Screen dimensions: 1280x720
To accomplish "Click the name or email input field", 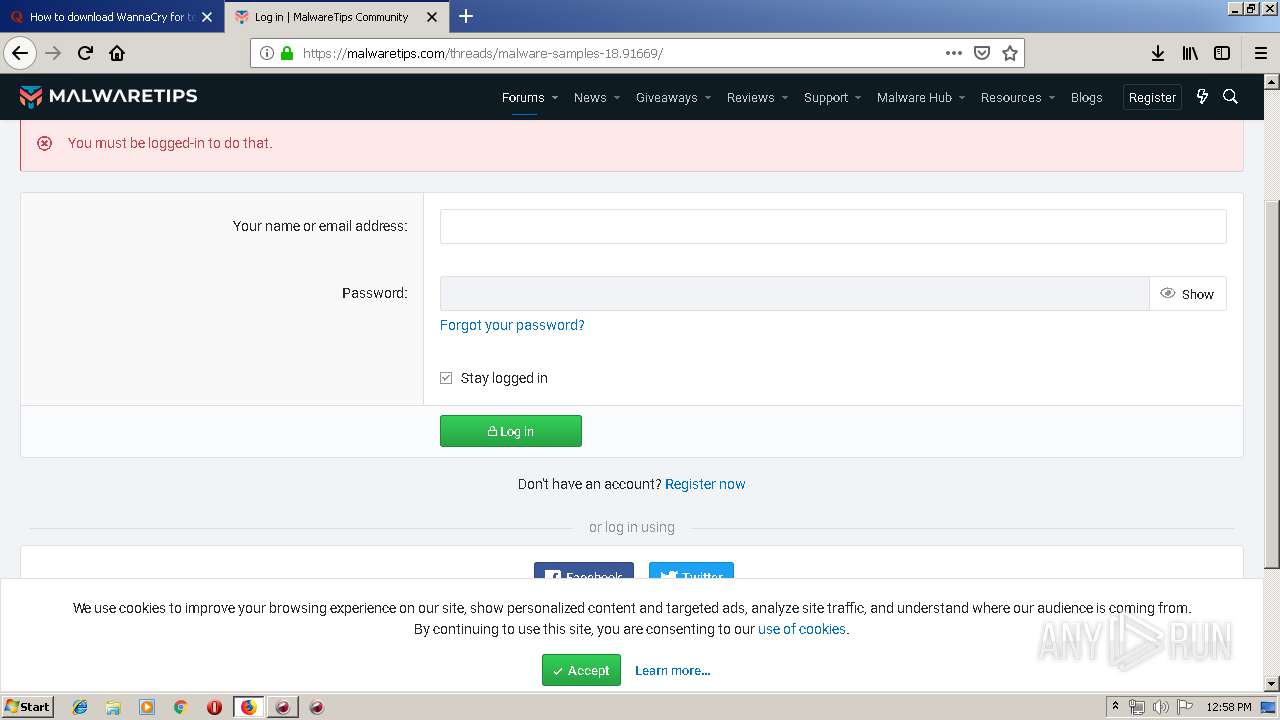I will pyautogui.click(x=833, y=226).
